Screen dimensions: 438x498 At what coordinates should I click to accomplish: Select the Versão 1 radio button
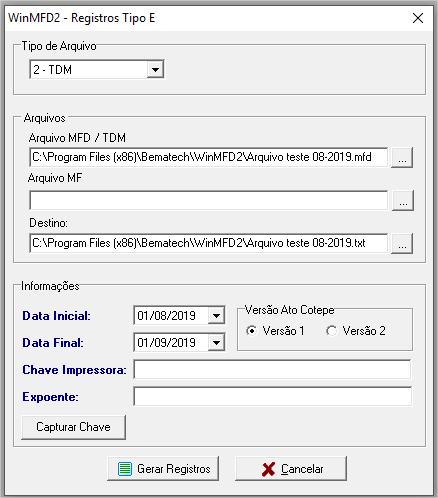pyautogui.click(x=252, y=331)
